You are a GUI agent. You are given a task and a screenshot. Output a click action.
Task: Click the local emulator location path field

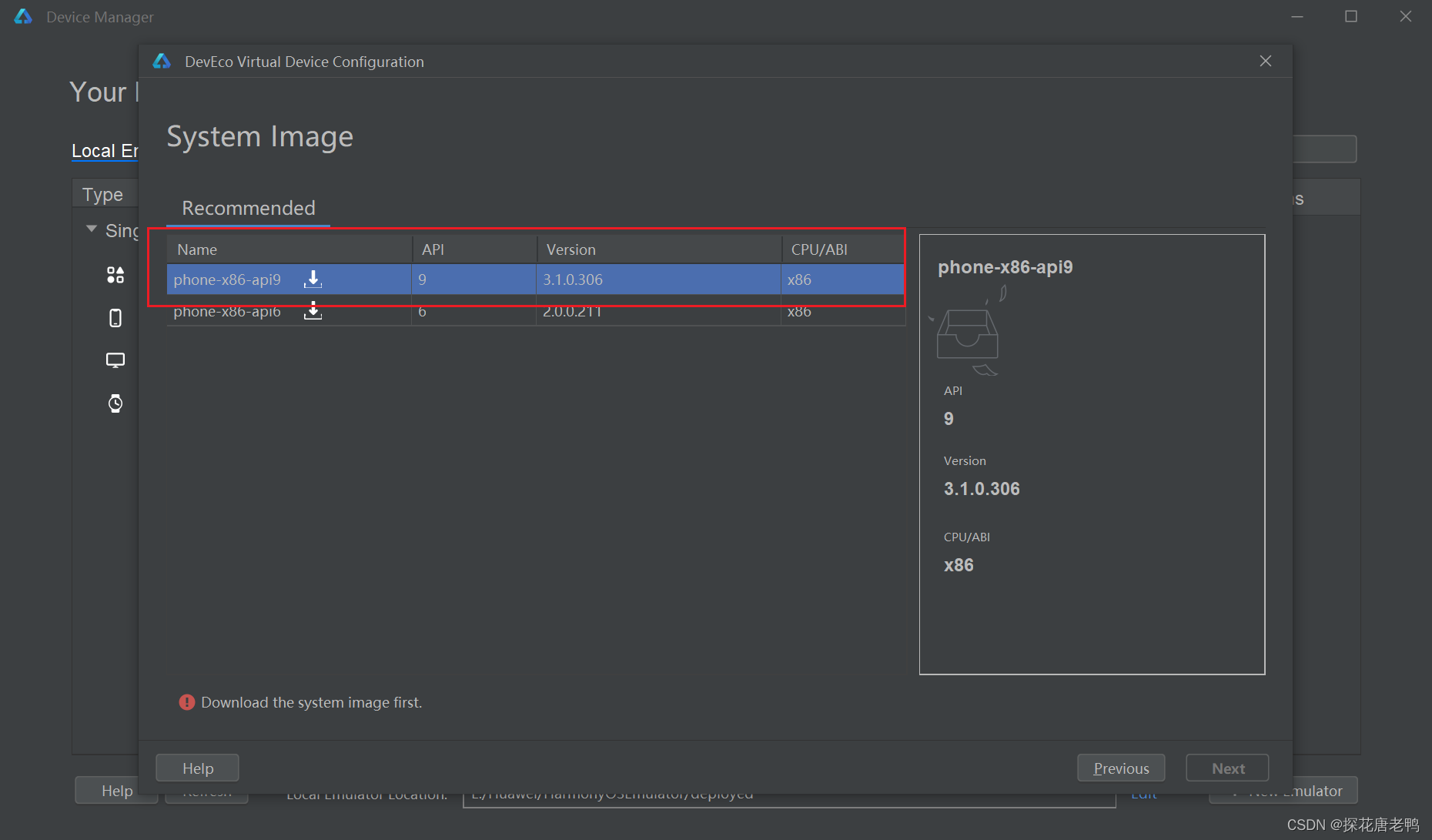coord(789,795)
